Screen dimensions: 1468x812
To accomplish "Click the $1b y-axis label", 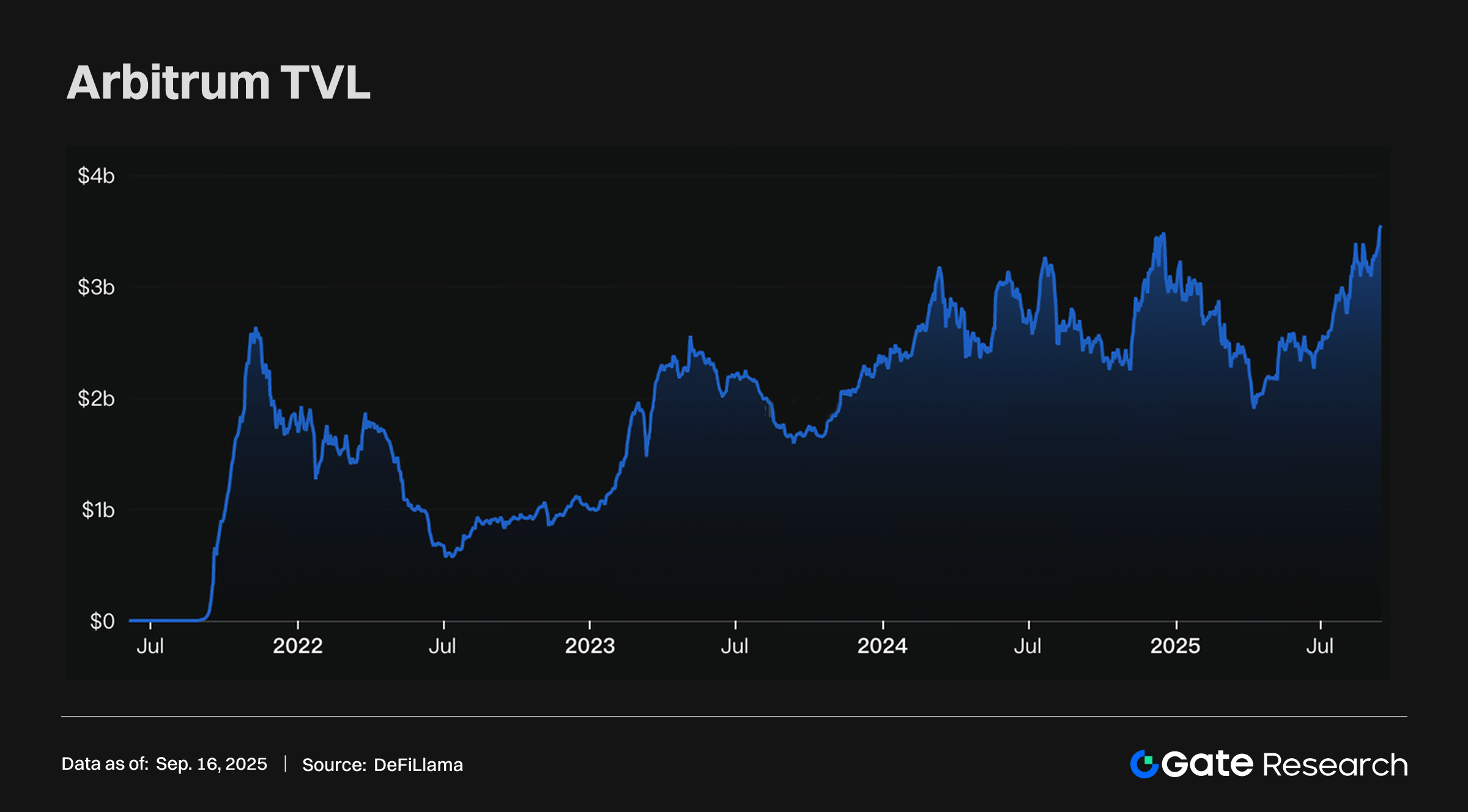I will click(98, 510).
